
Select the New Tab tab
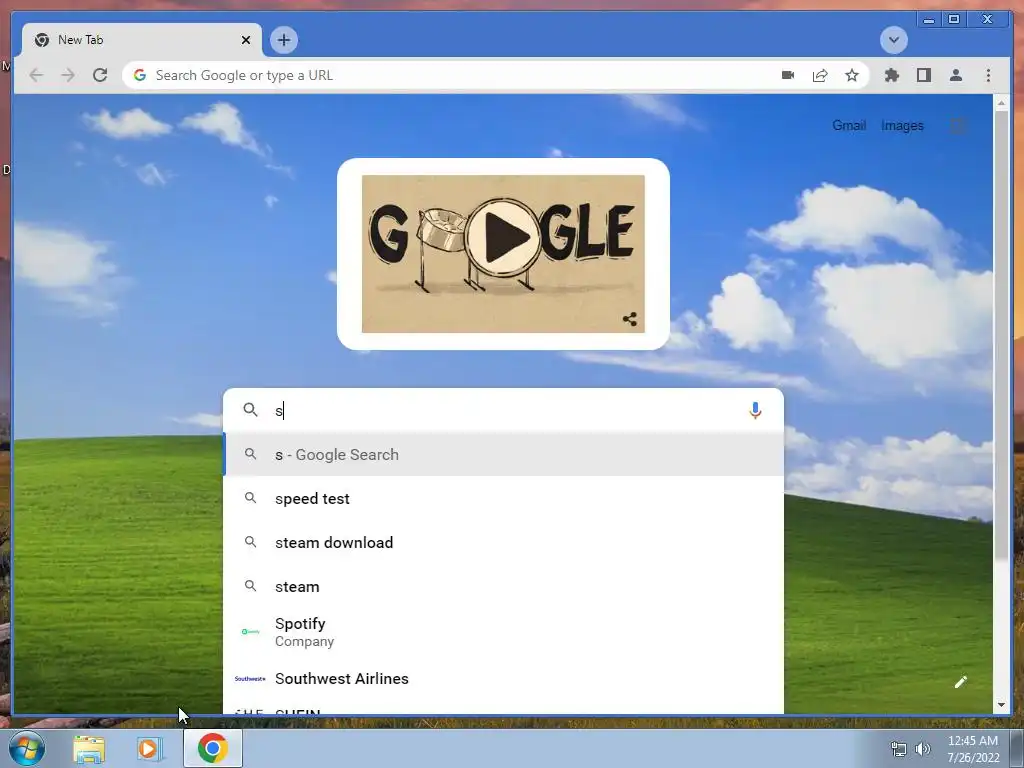tap(142, 40)
